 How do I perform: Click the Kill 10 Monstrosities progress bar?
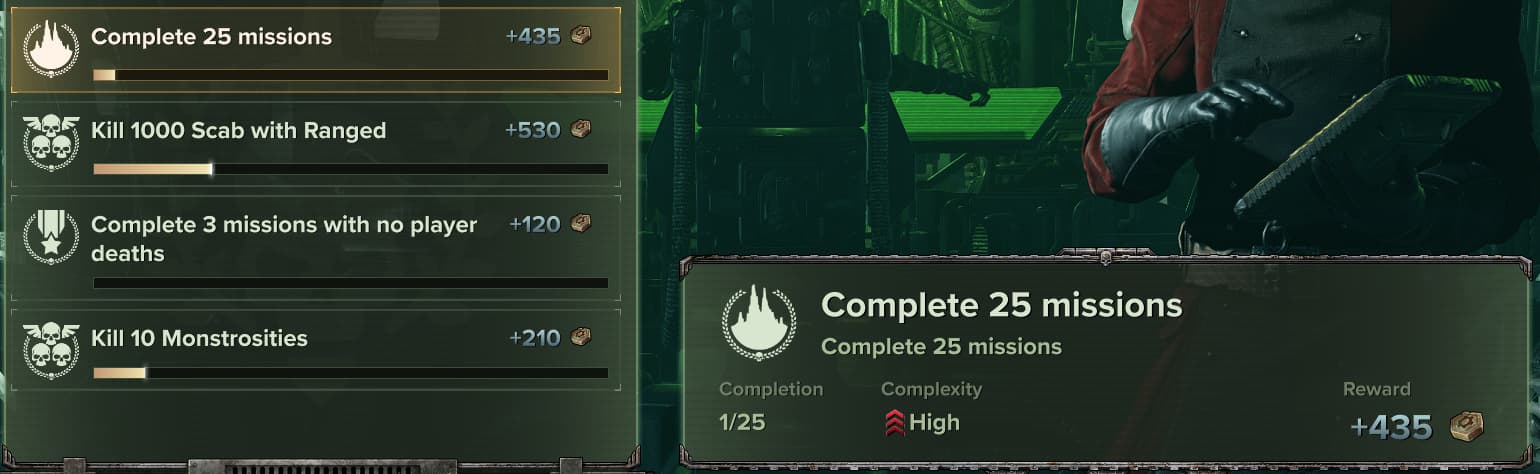(351, 373)
